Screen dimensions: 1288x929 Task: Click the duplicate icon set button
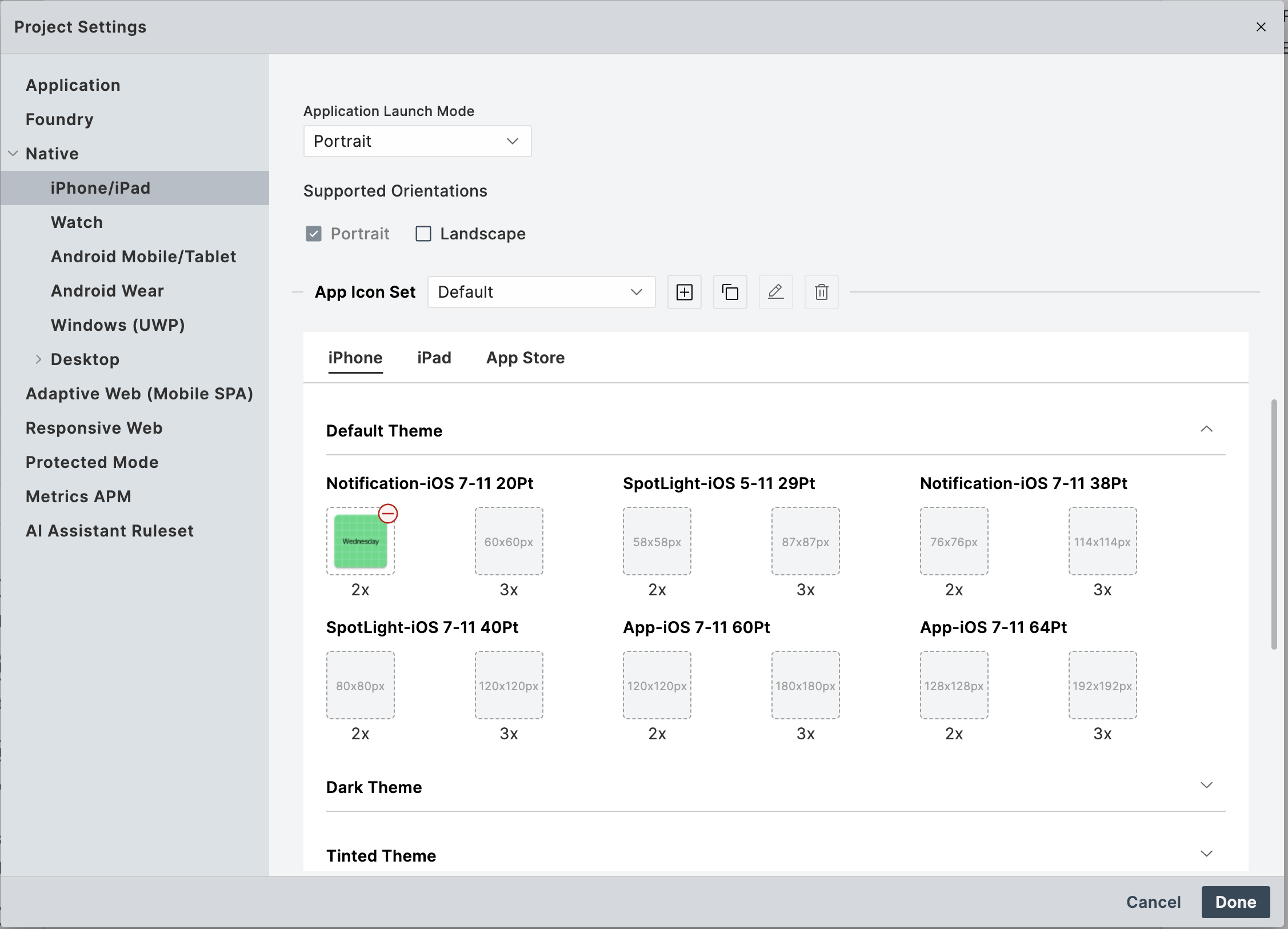730,292
